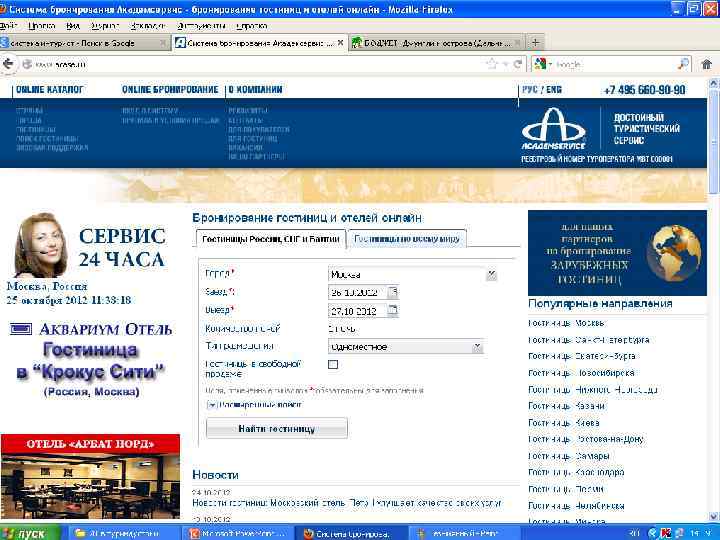720x540 pixels.
Task: Expand the Расширенный поиск section
Action: 254,405
